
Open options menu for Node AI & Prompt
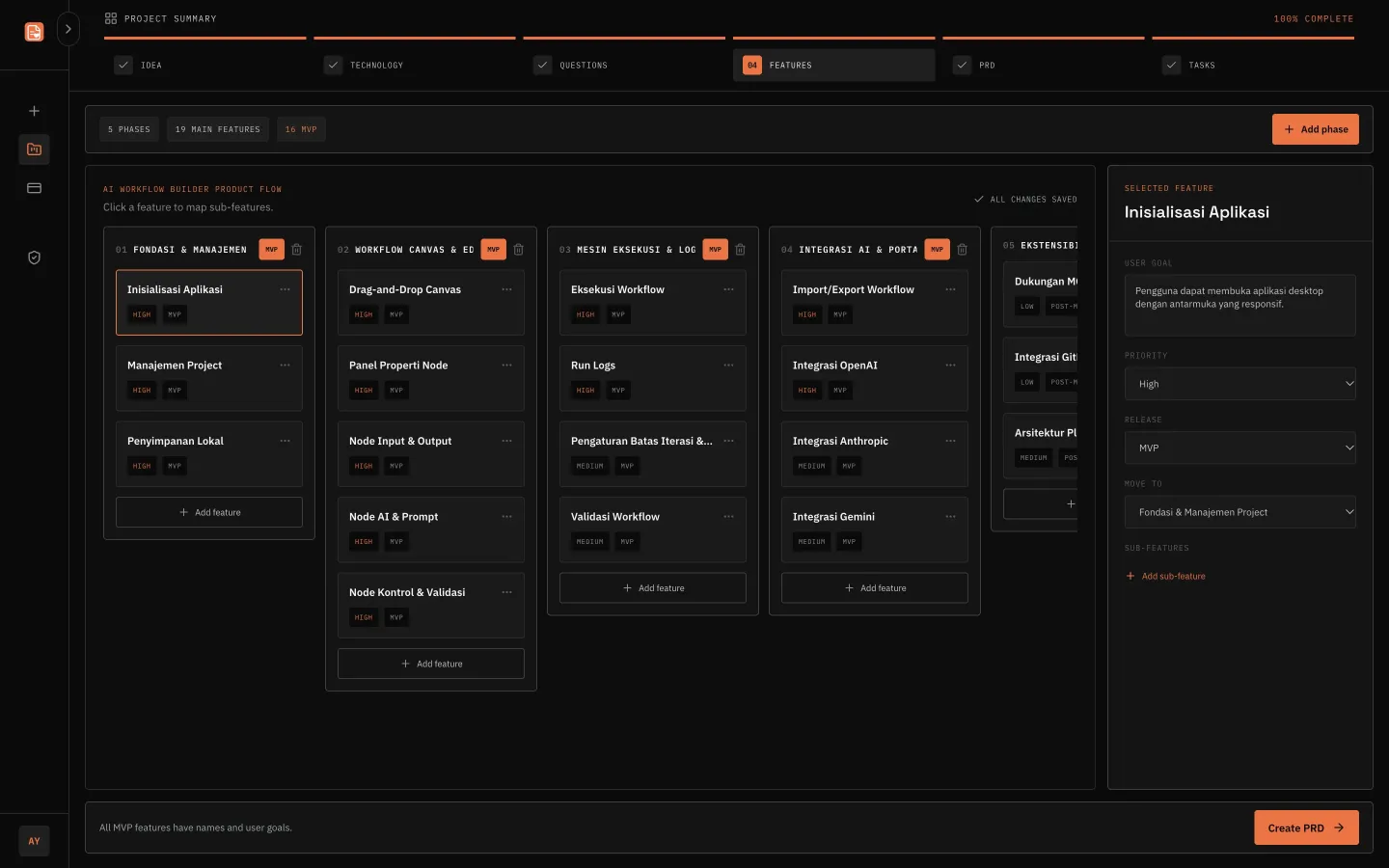506,517
